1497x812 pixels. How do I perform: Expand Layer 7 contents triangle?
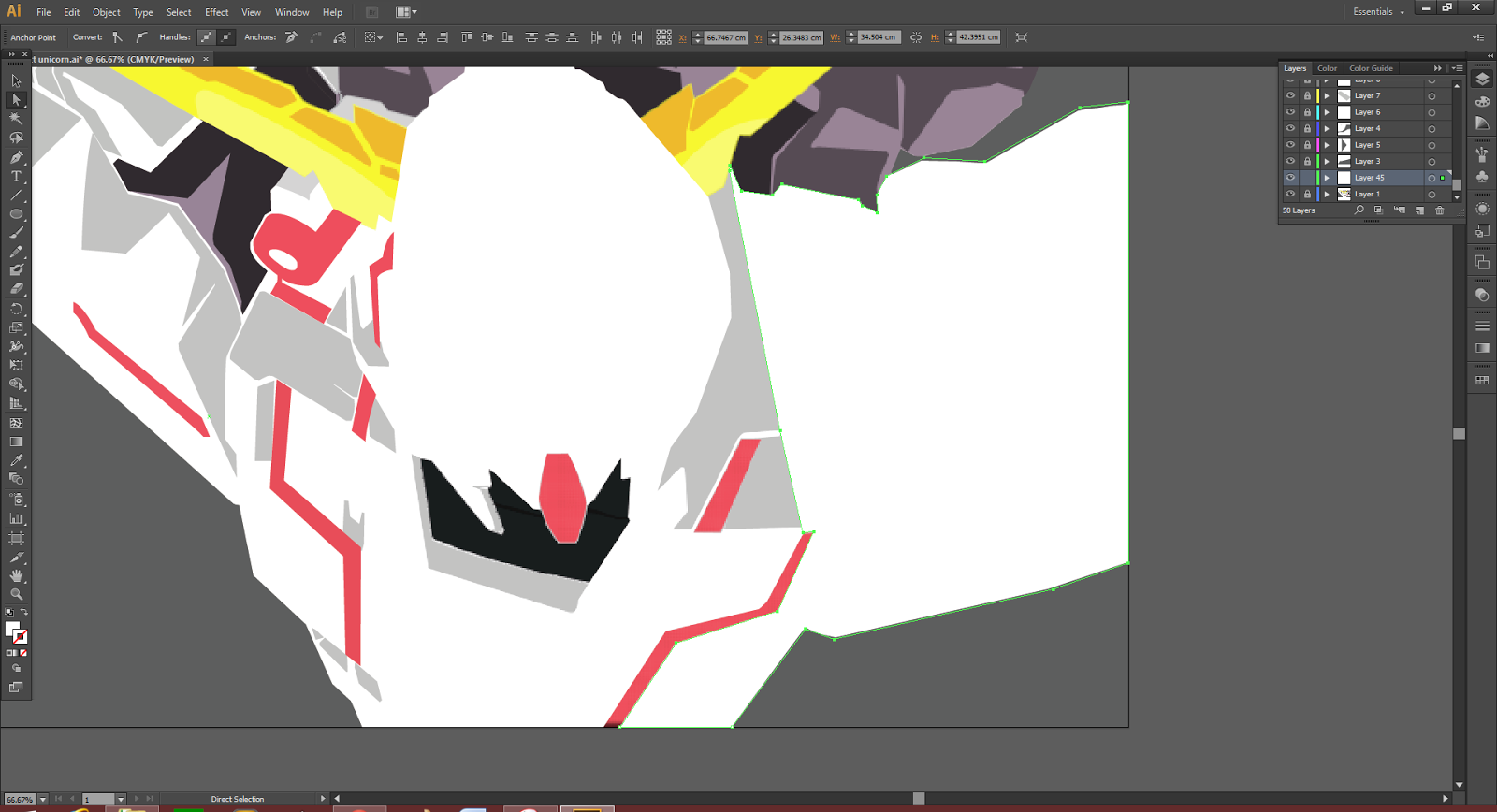(x=1327, y=95)
